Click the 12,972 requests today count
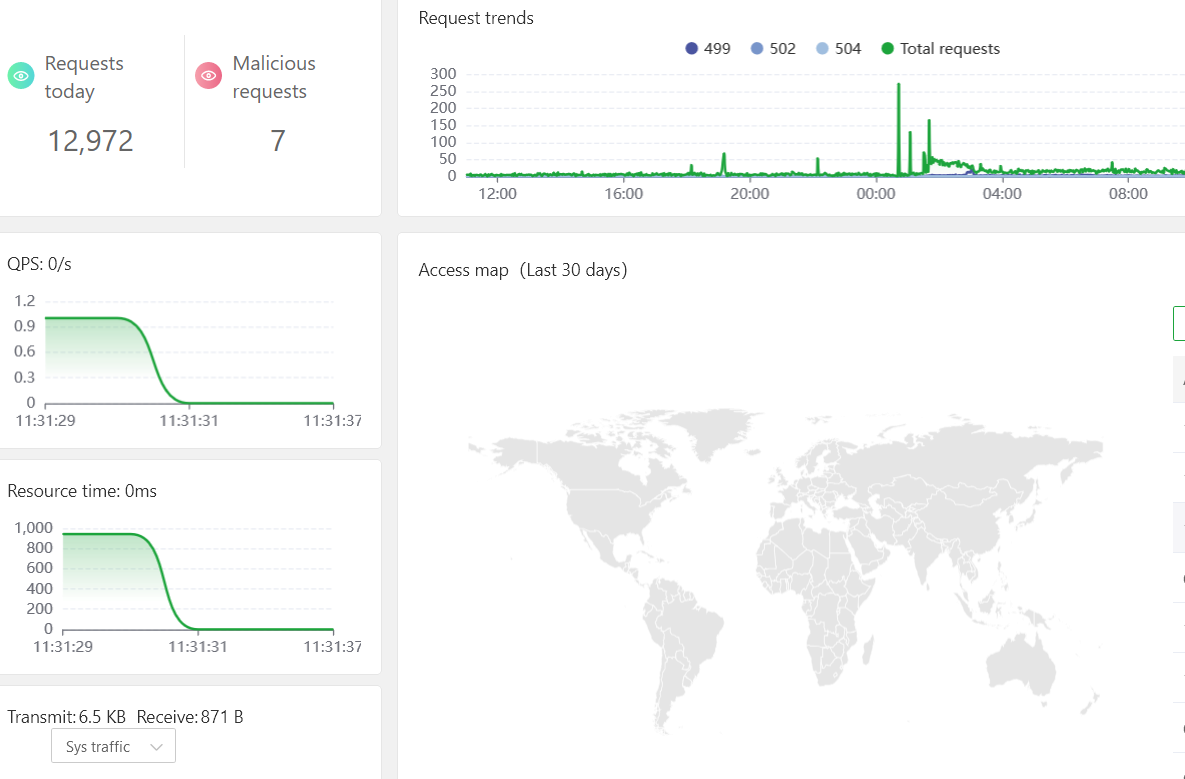This screenshot has width=1185, height=779. click(90, 141)
